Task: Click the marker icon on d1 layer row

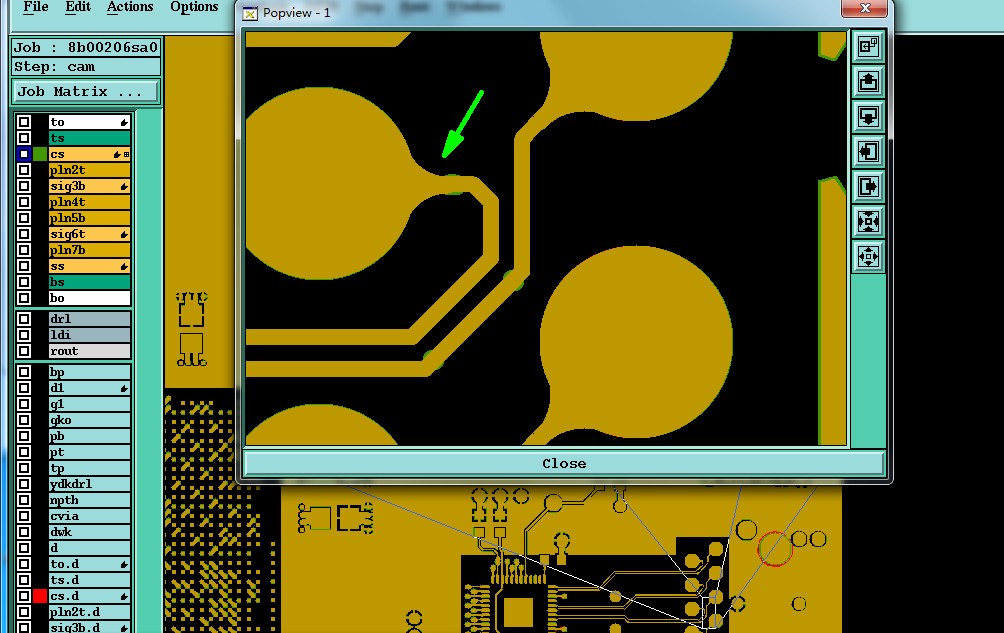Action: coord(124,388)
